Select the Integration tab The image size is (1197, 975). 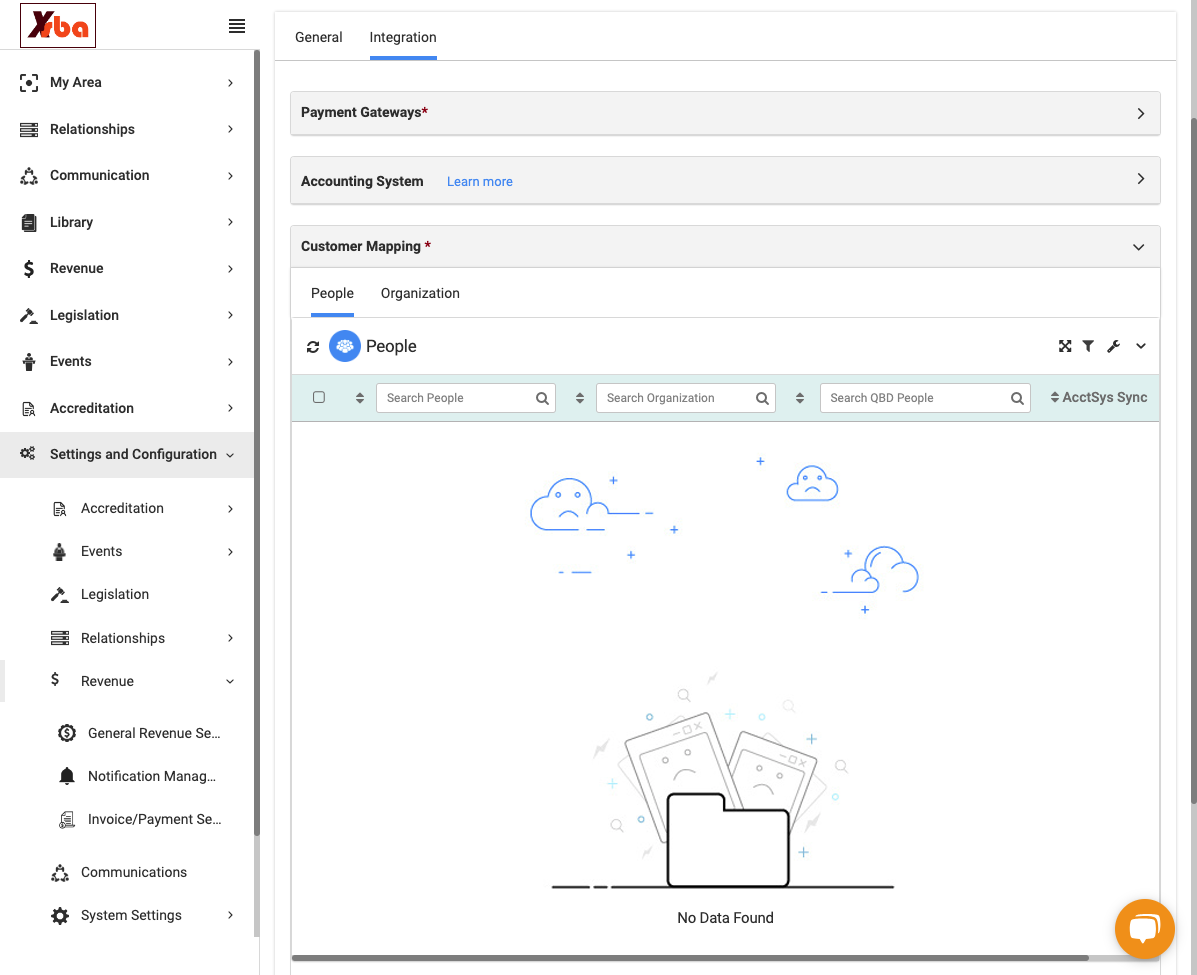(403, 37)
